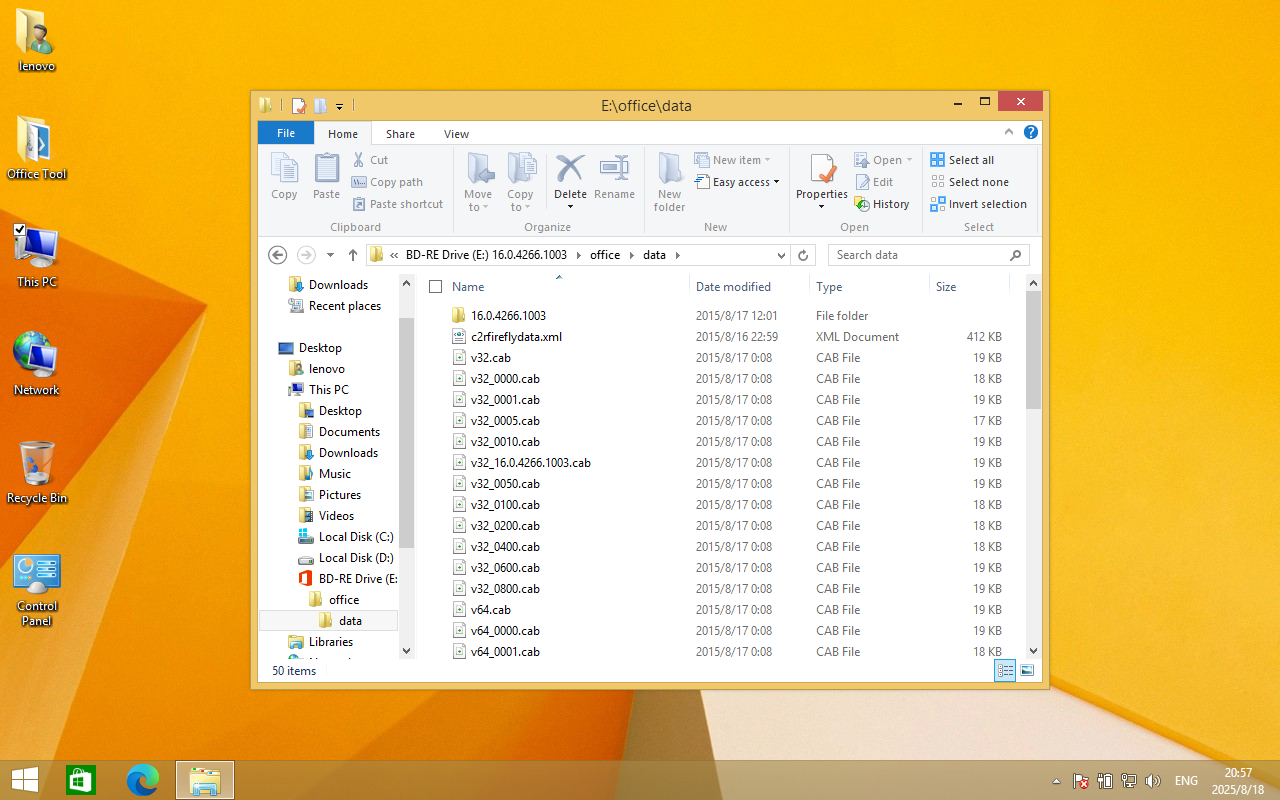Click the Help question mark icon
The height and width of the screenshot is (800, 1280).
1031,132
